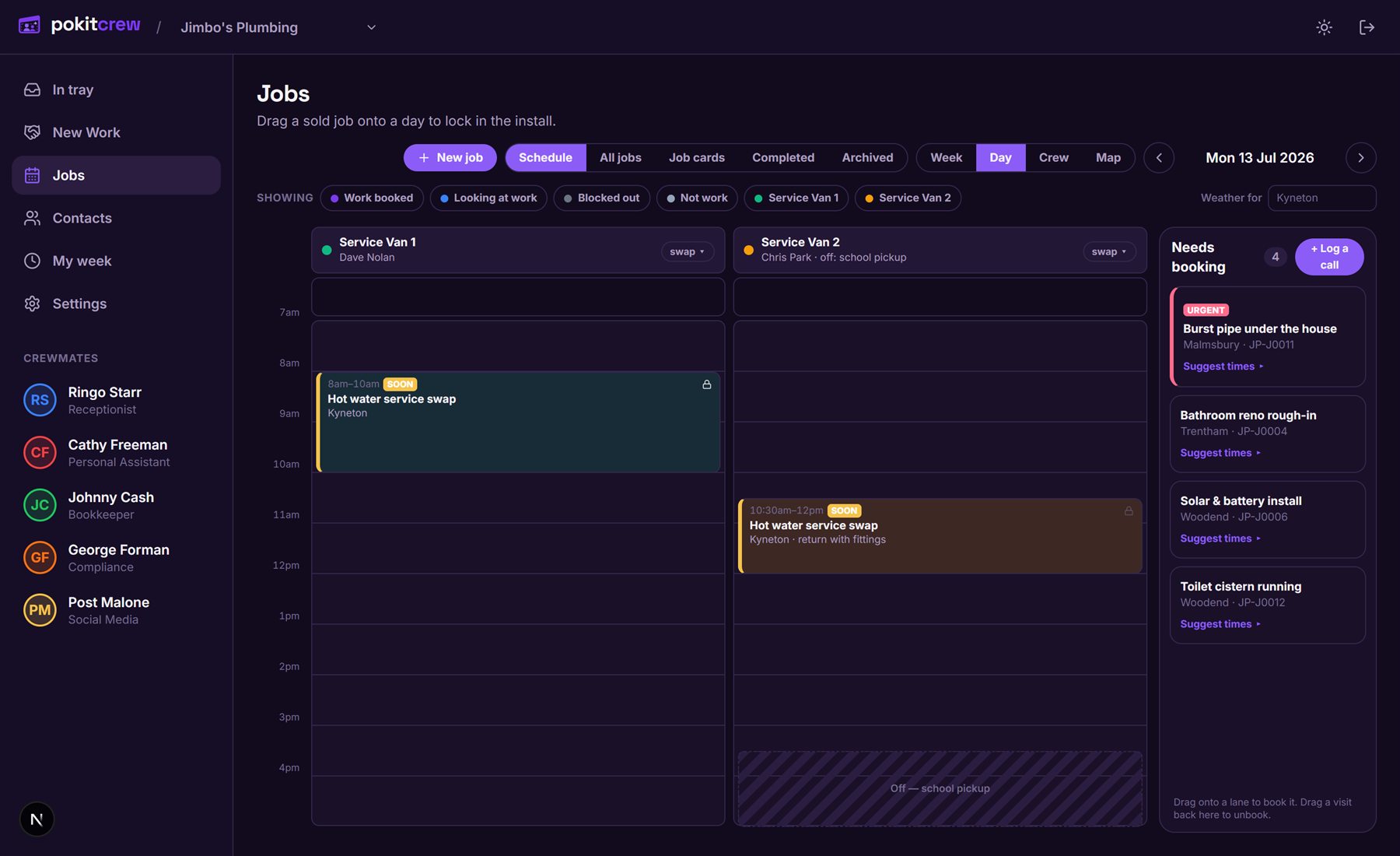Click Johnny Cash JC avatar
The height and width of the screenshot is (856, 1400).
pyautogui.click(x=40, y=505)
